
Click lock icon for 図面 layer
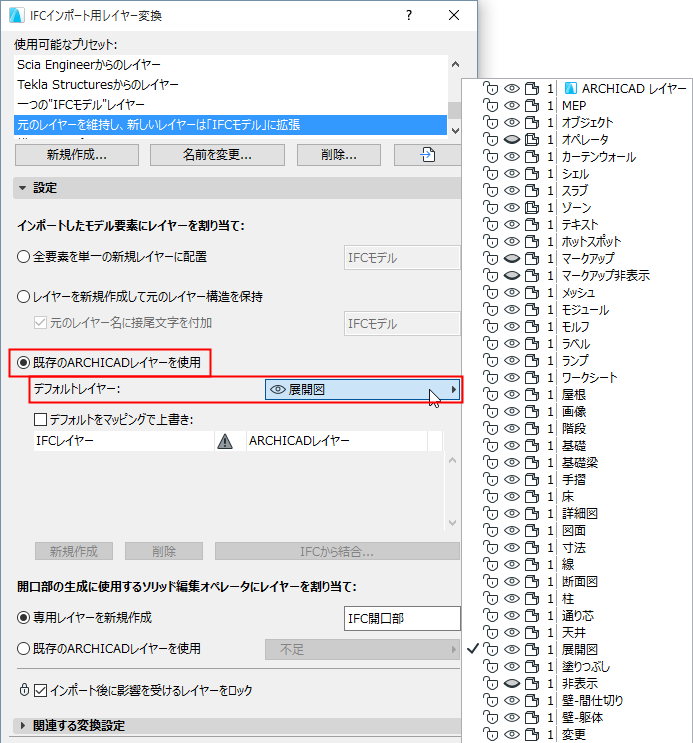click(491, 531)
